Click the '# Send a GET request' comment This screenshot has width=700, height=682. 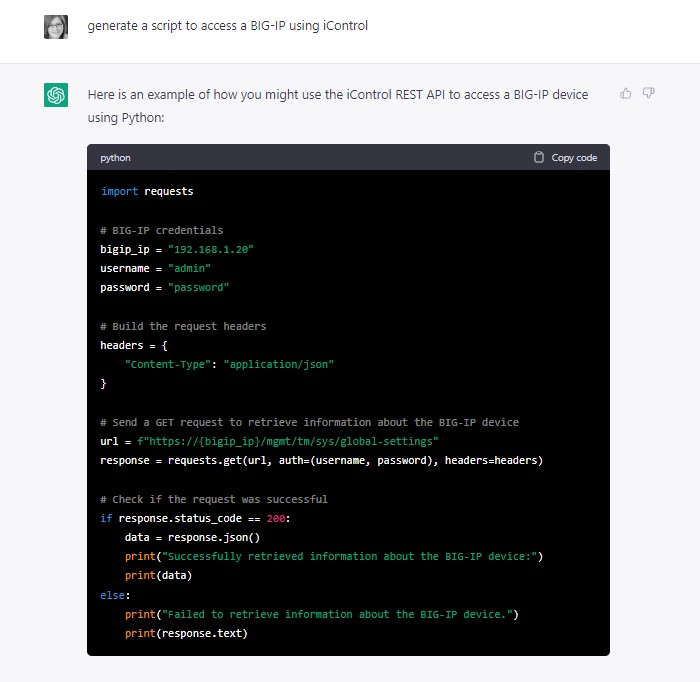[309, 422]
